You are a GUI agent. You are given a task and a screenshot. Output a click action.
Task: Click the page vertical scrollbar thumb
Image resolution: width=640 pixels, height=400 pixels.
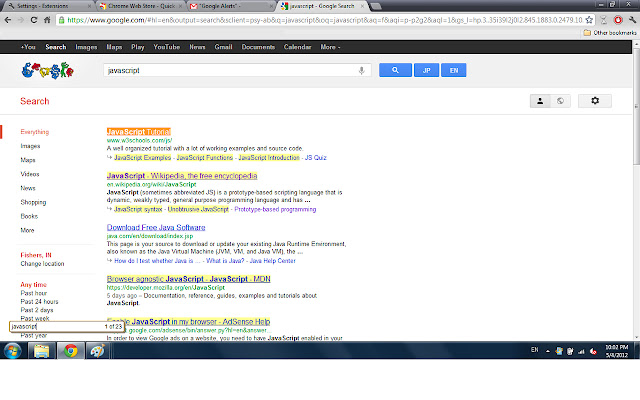636,106
